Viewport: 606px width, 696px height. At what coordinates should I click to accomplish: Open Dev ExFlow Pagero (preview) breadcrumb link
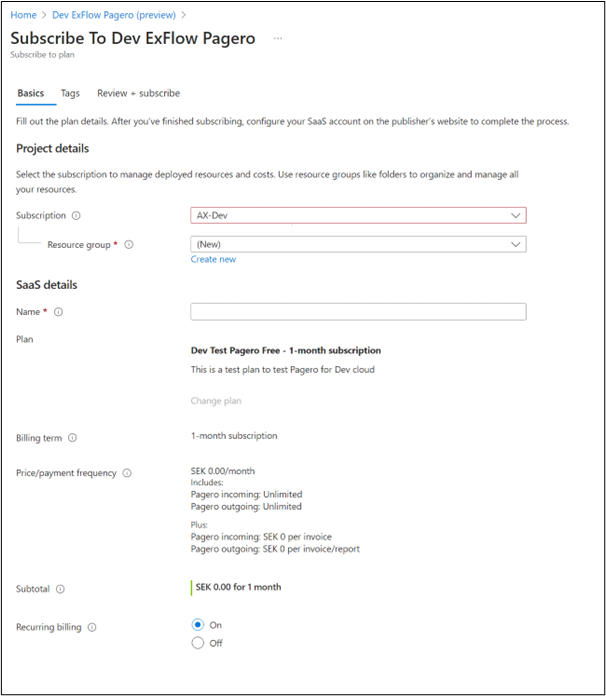pyautogui.click(x=114, y=15)
